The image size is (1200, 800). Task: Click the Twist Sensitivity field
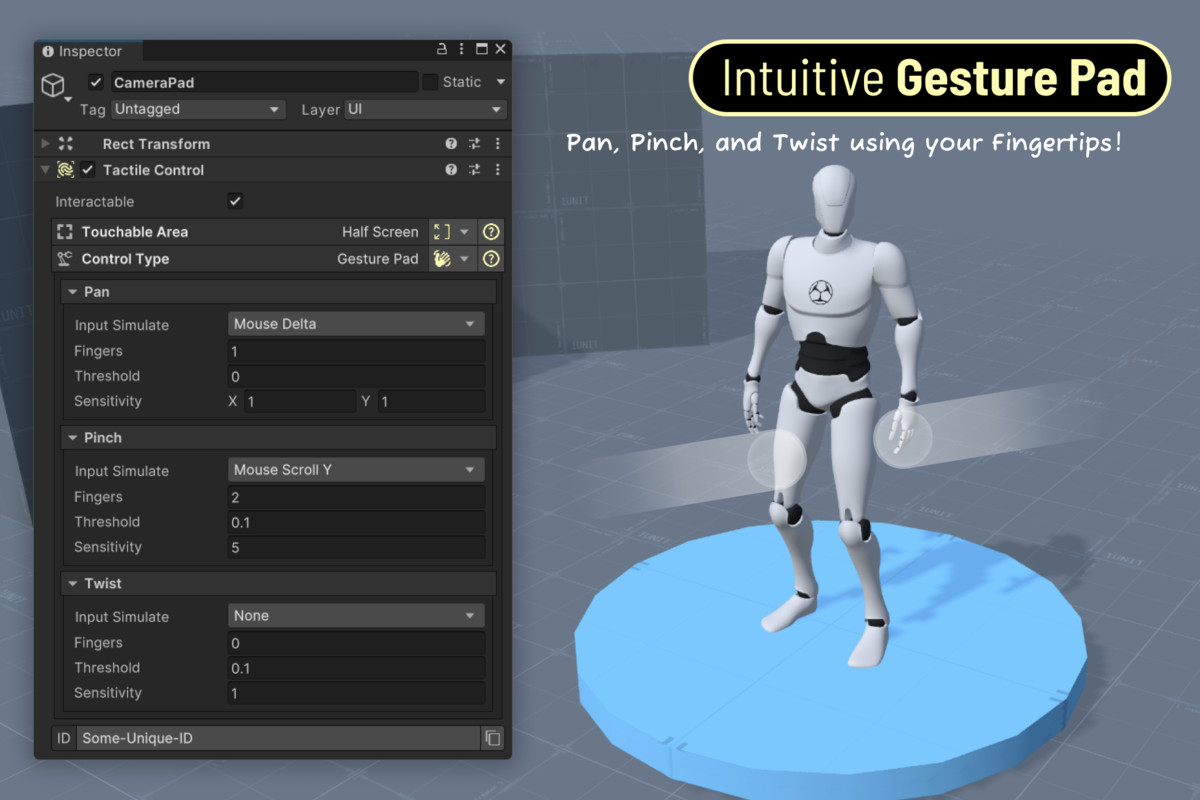click(356, 693)
